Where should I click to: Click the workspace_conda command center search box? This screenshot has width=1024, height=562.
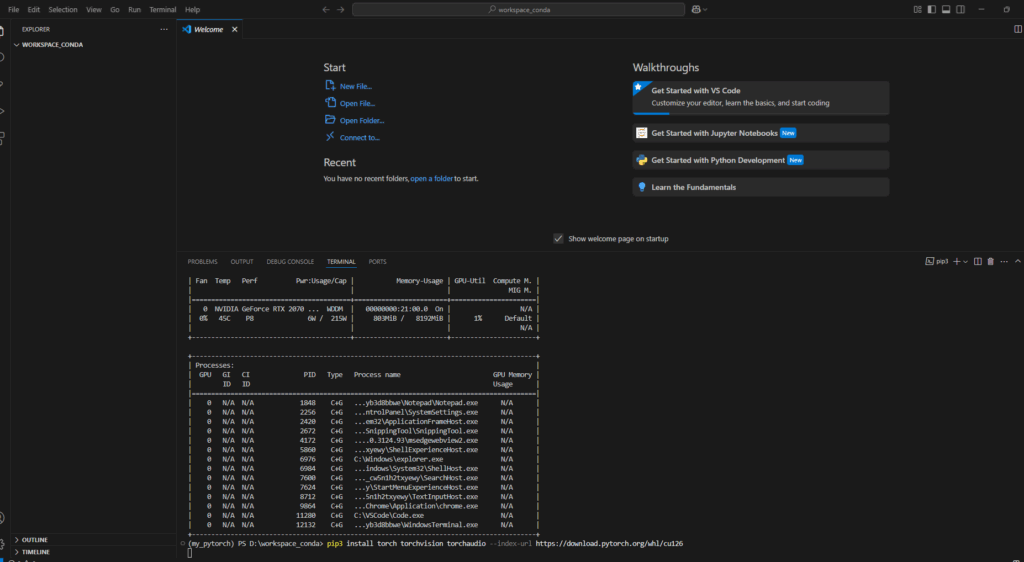(519, 10)
